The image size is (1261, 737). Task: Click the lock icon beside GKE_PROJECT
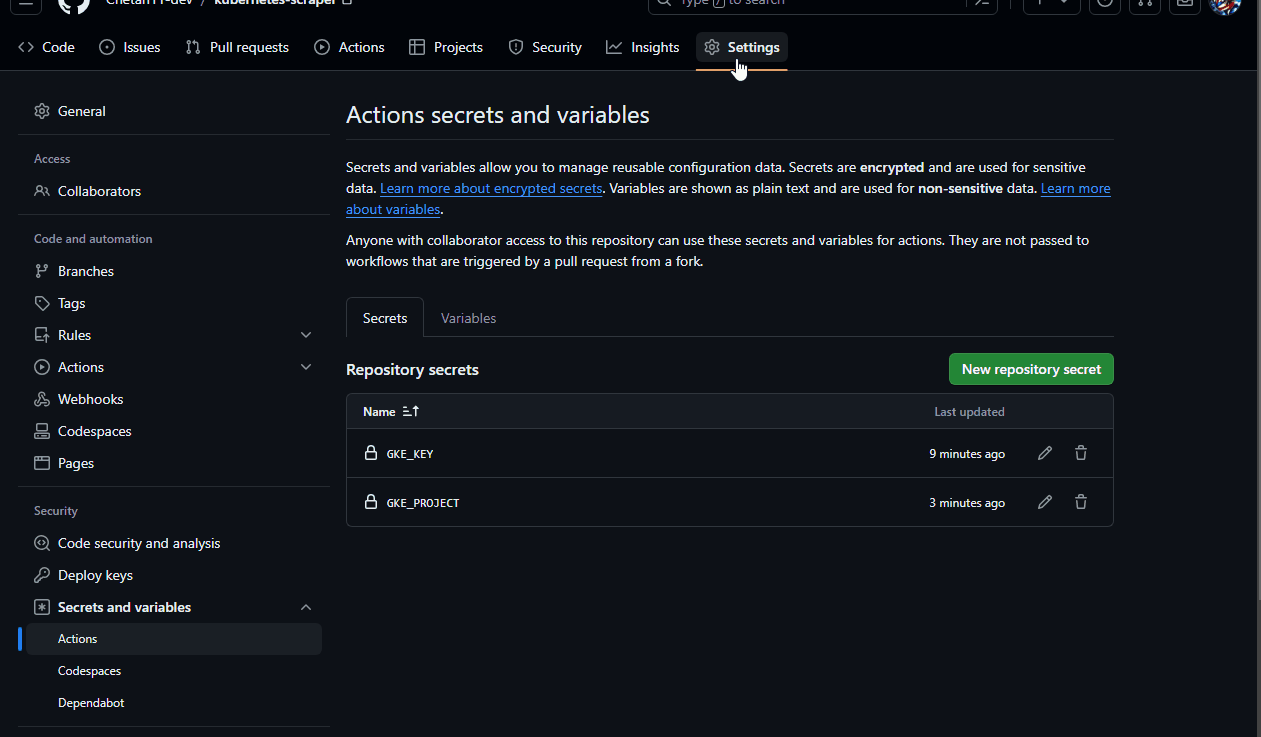(371, 502)
